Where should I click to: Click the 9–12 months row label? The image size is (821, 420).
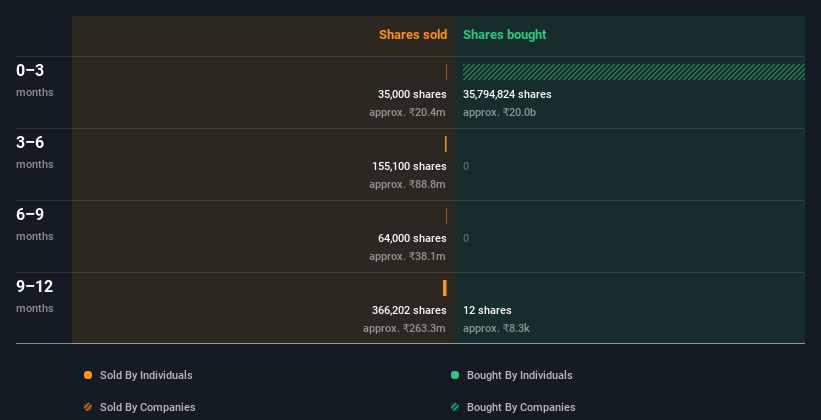(x=35, y=296)
